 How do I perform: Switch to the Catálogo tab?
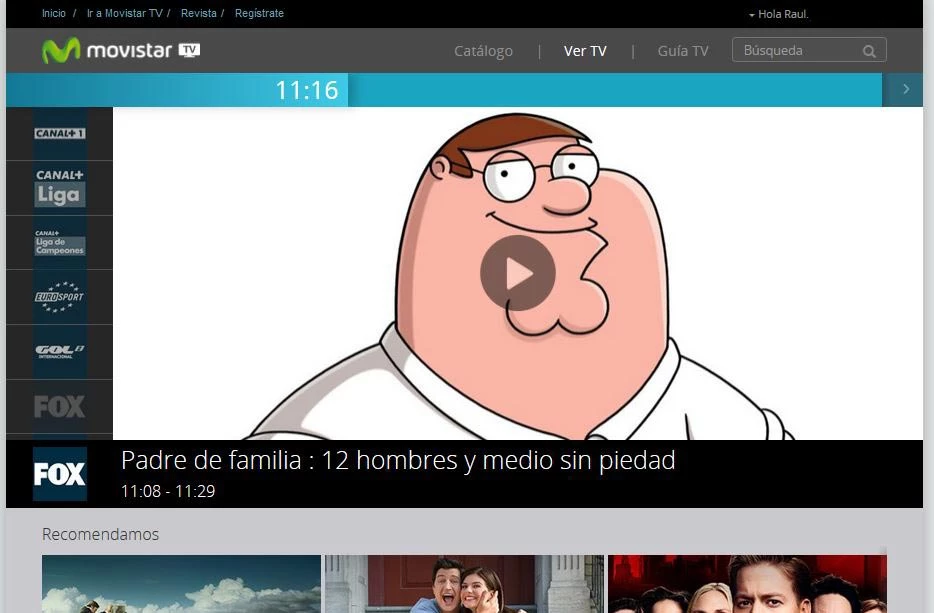pos(483,50)
